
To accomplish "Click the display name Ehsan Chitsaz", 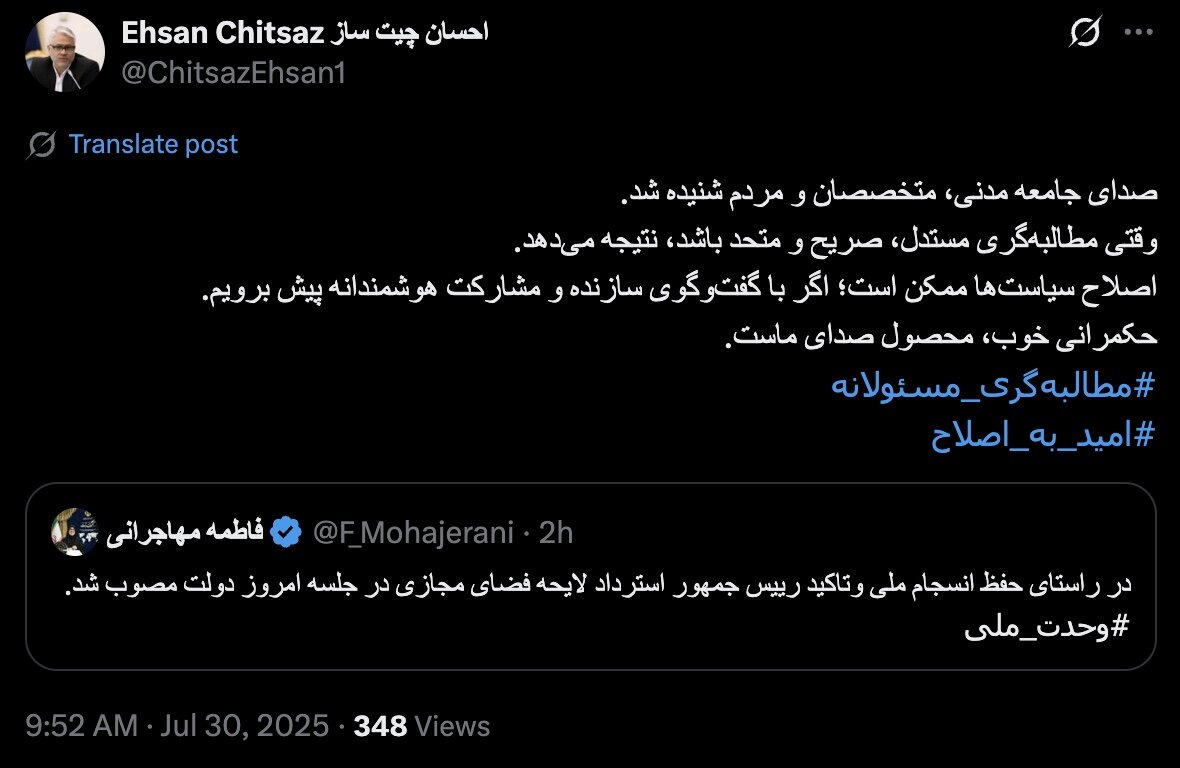I will (x=222, y=30).
